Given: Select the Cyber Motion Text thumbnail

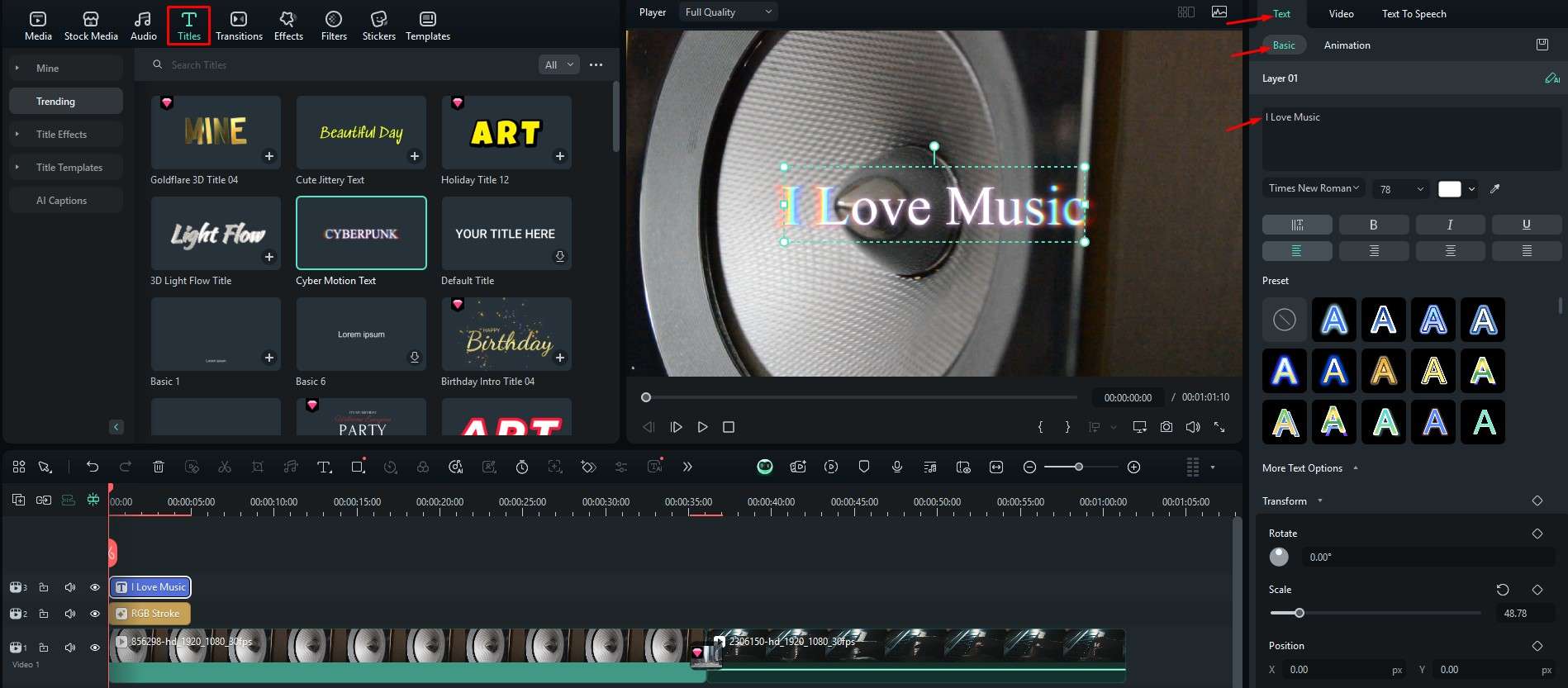Looking at the screenshot, I should [361, 233].
